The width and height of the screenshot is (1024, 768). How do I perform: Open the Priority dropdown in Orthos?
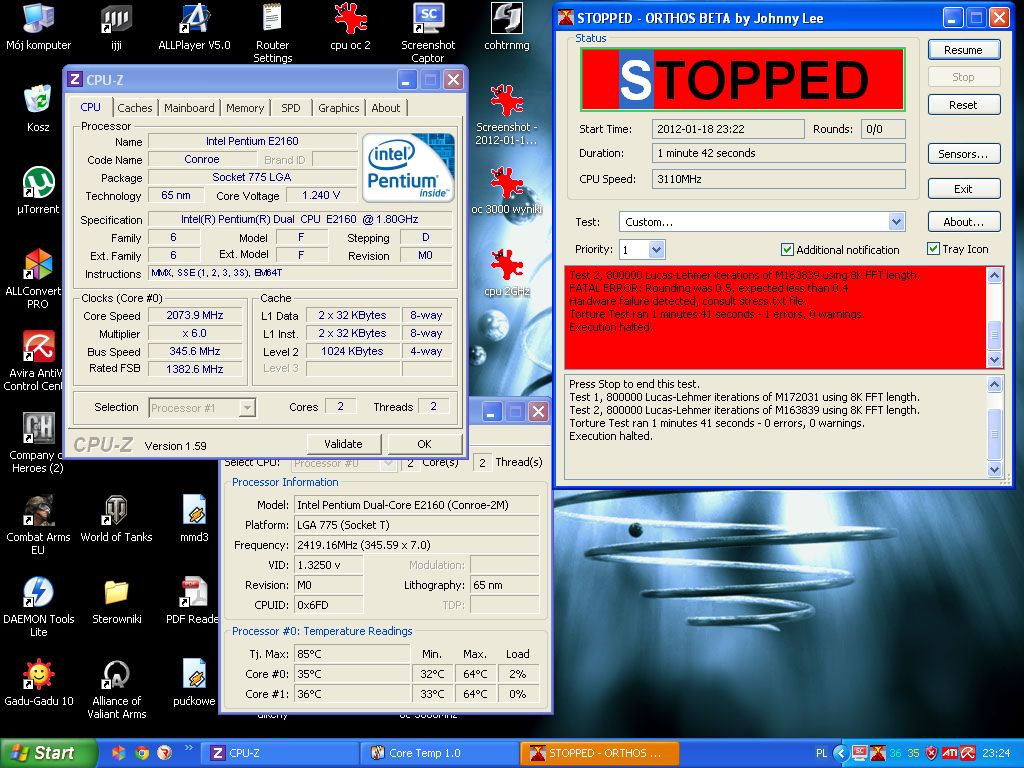click(657, 249)
